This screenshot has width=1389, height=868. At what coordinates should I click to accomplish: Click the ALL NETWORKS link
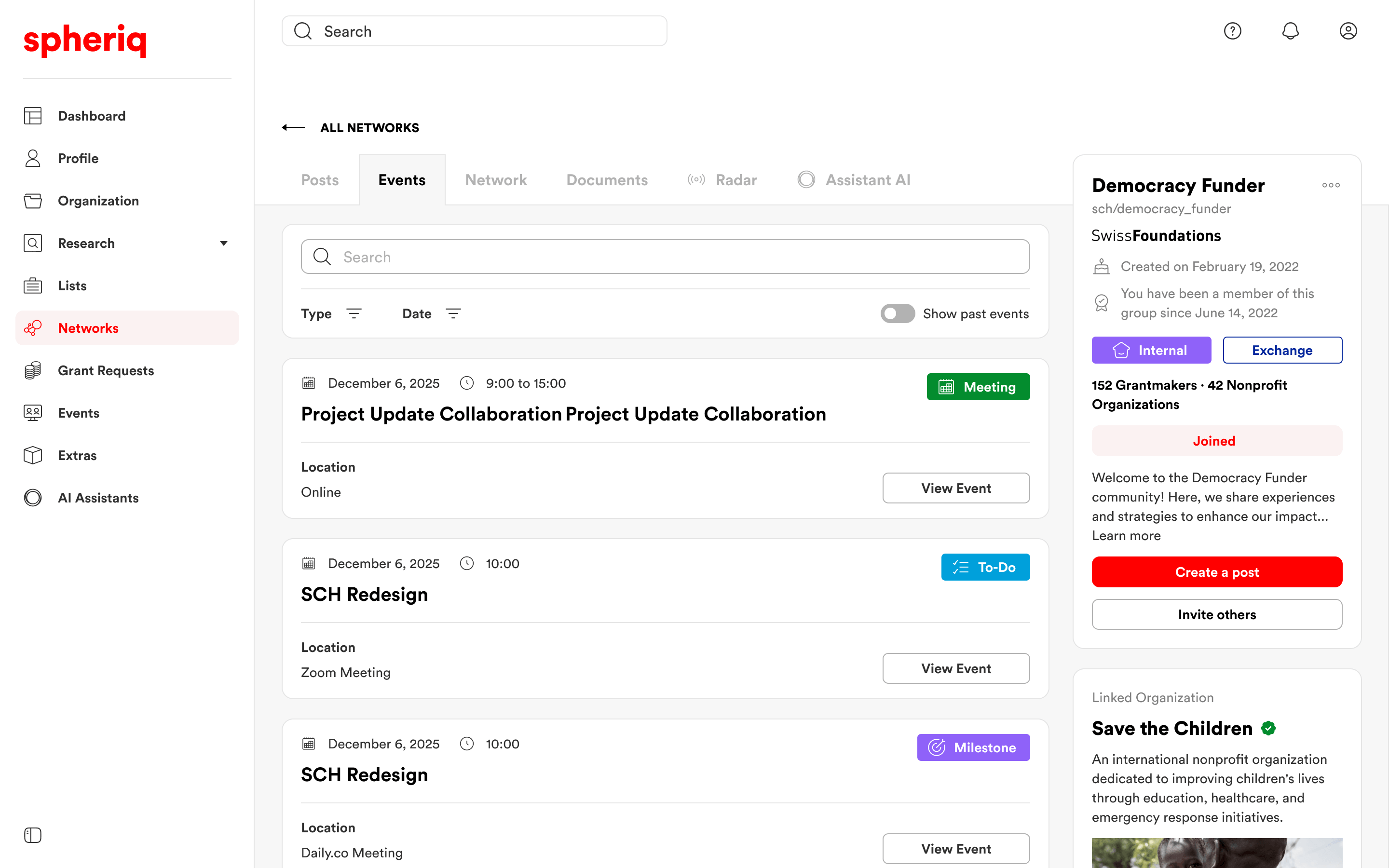tap(369, 127)
